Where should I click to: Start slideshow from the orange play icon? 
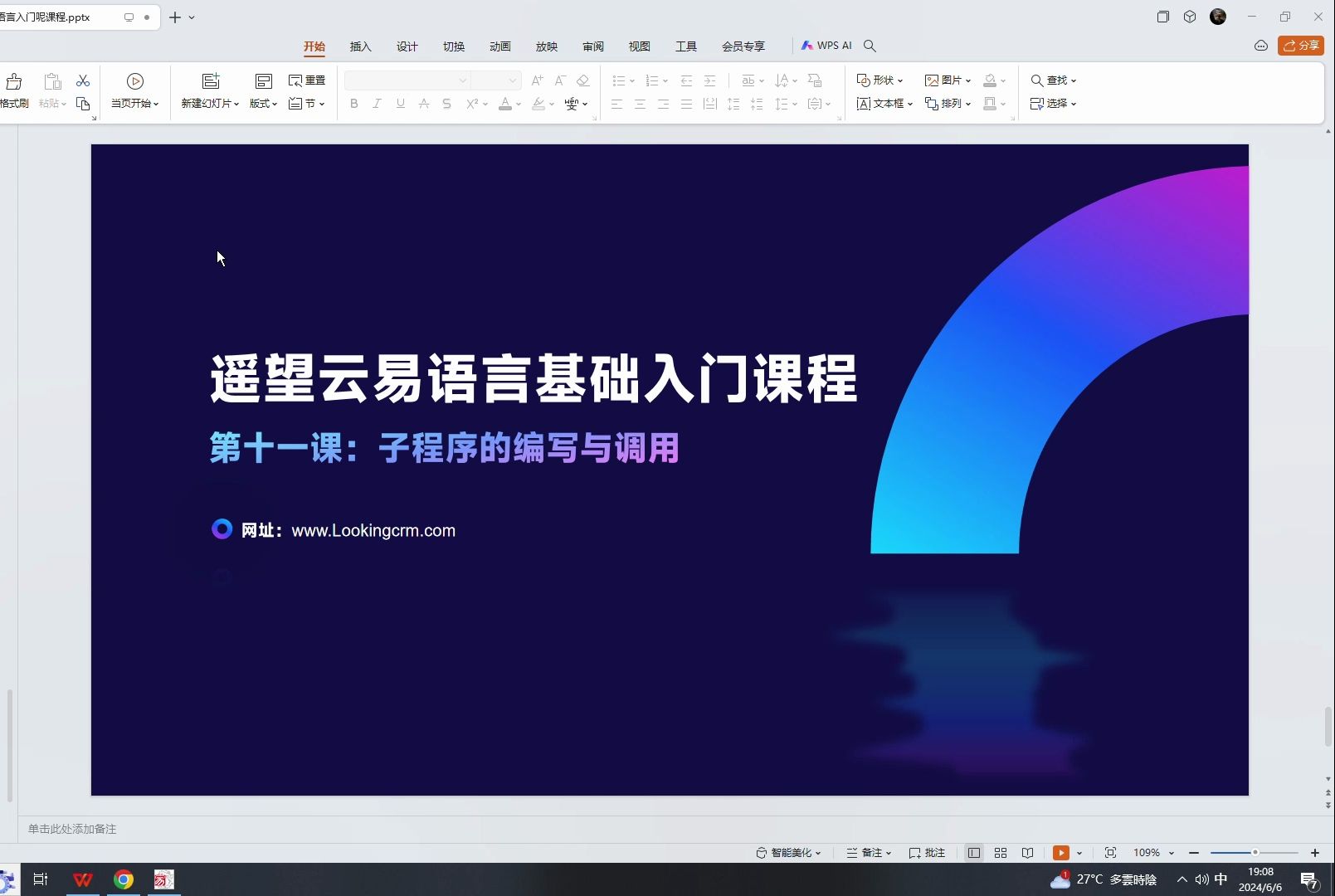pos(1062,852)
